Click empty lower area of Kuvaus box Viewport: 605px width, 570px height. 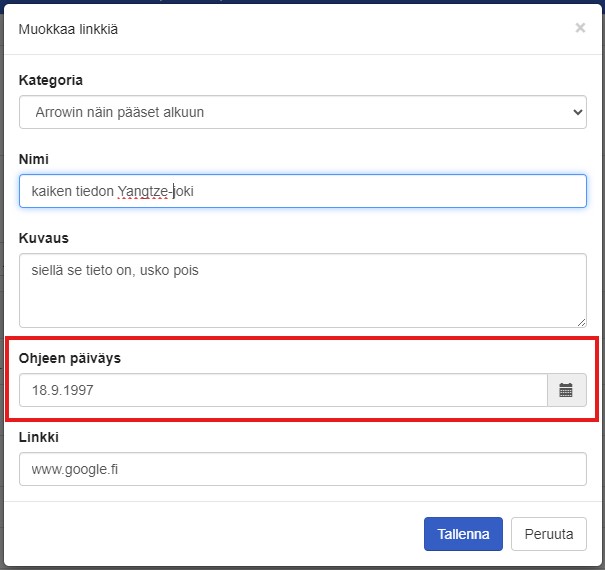point(303,305)
